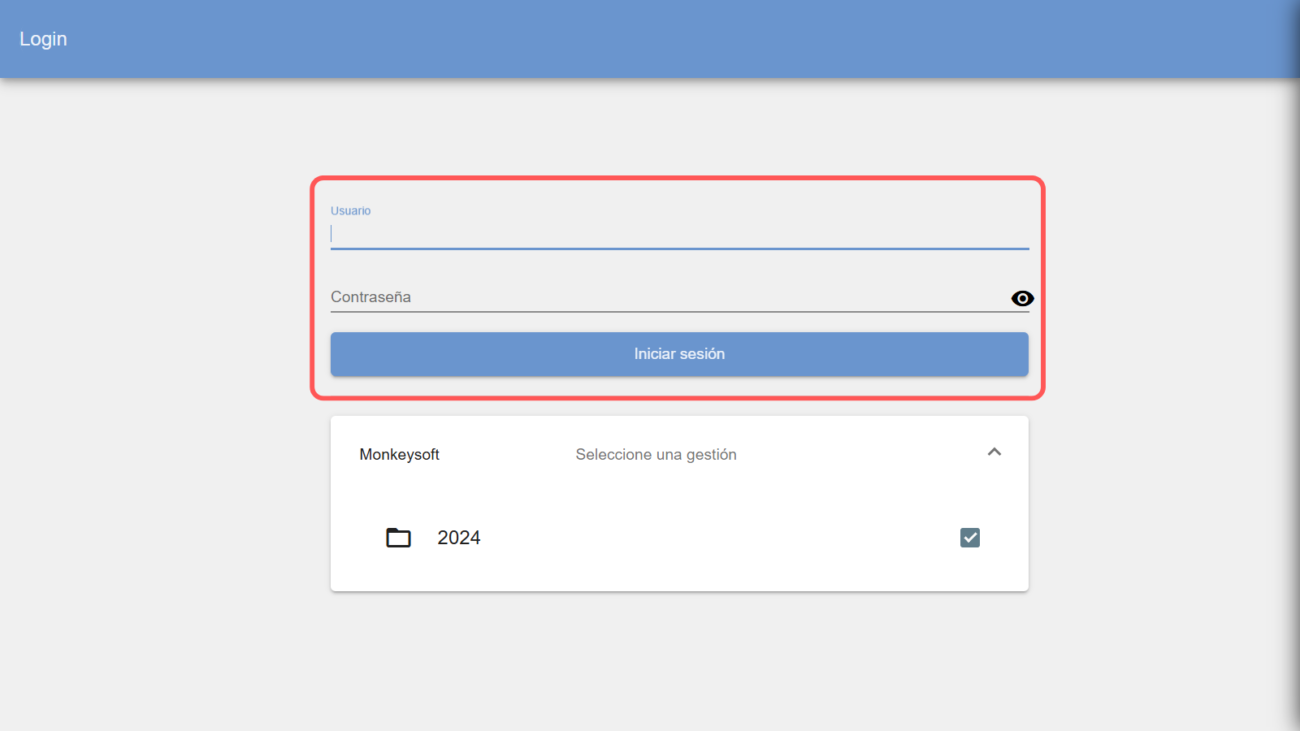This screenshot has height=731, width=1300.
Task: Click the Iniciar sesión button
Action: coord(679,354)
